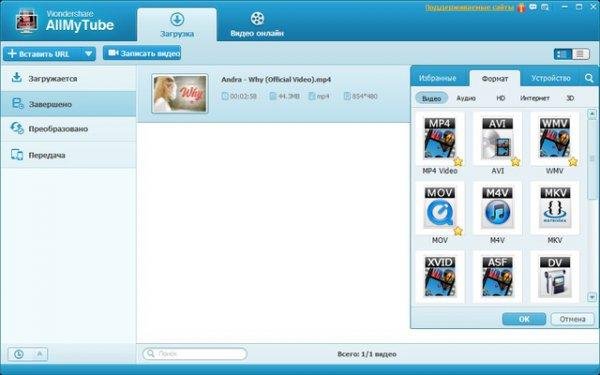Select the XVID format icon
This screenshot has width=600, height=375.
pyautogui.click(x=440, y=277)
